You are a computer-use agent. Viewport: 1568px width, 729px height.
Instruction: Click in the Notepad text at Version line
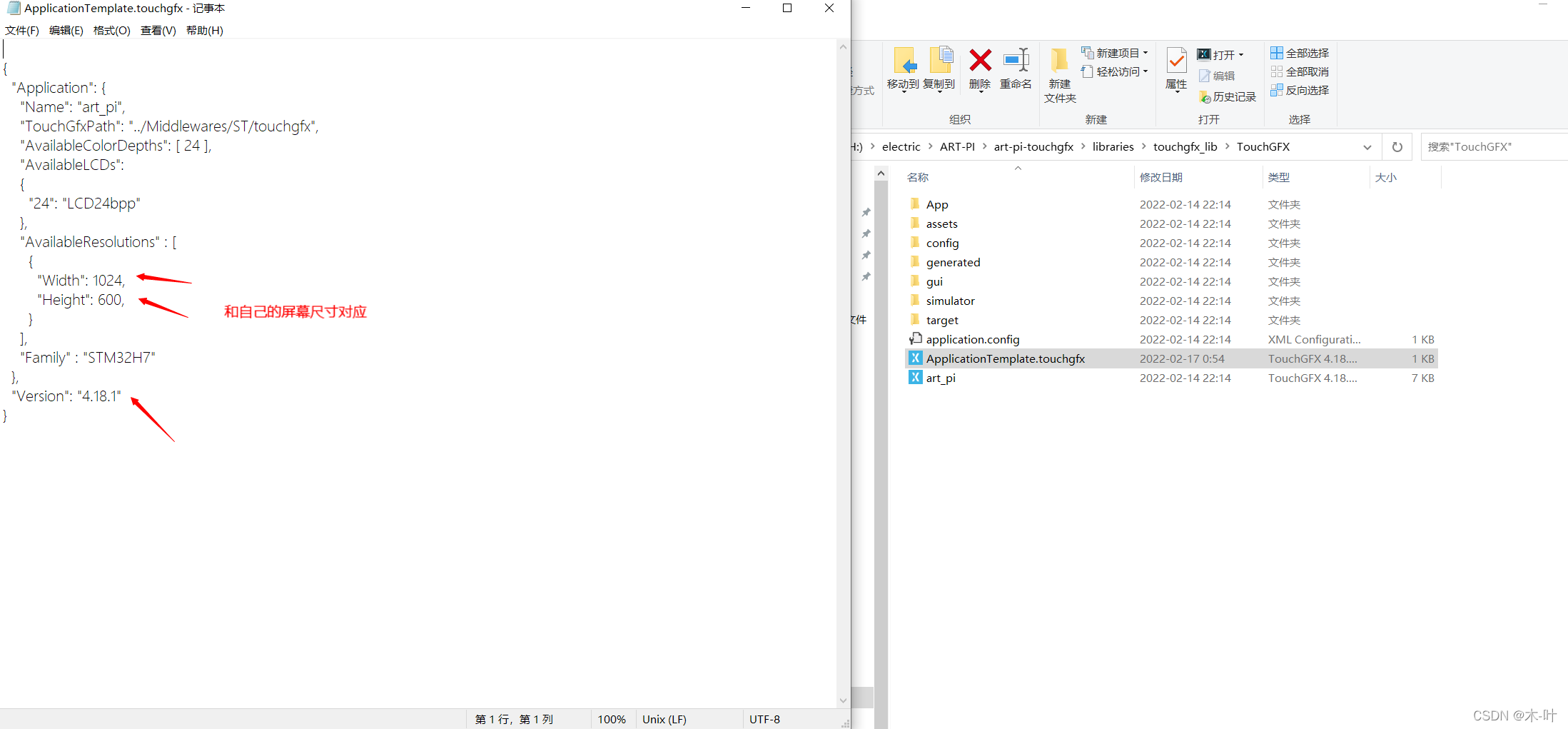(x=66, y=396)
